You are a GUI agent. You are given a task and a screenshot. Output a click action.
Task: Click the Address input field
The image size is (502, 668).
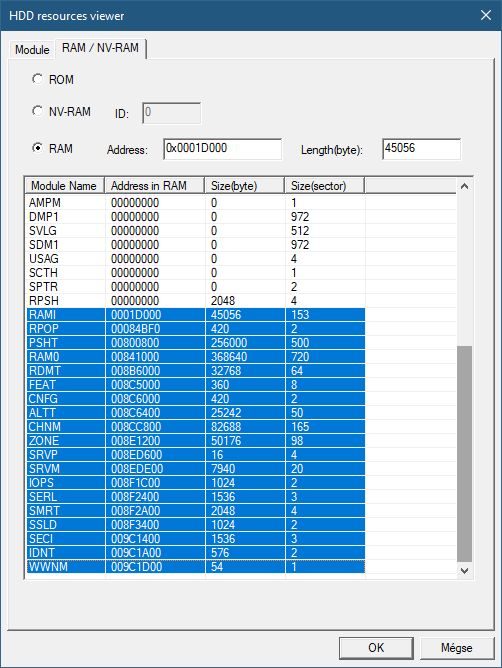point(222,149)
